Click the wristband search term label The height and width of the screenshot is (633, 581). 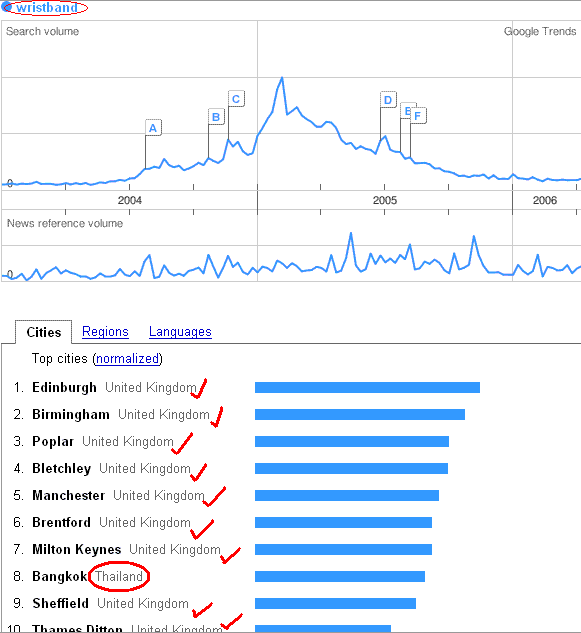coord(47,7)
